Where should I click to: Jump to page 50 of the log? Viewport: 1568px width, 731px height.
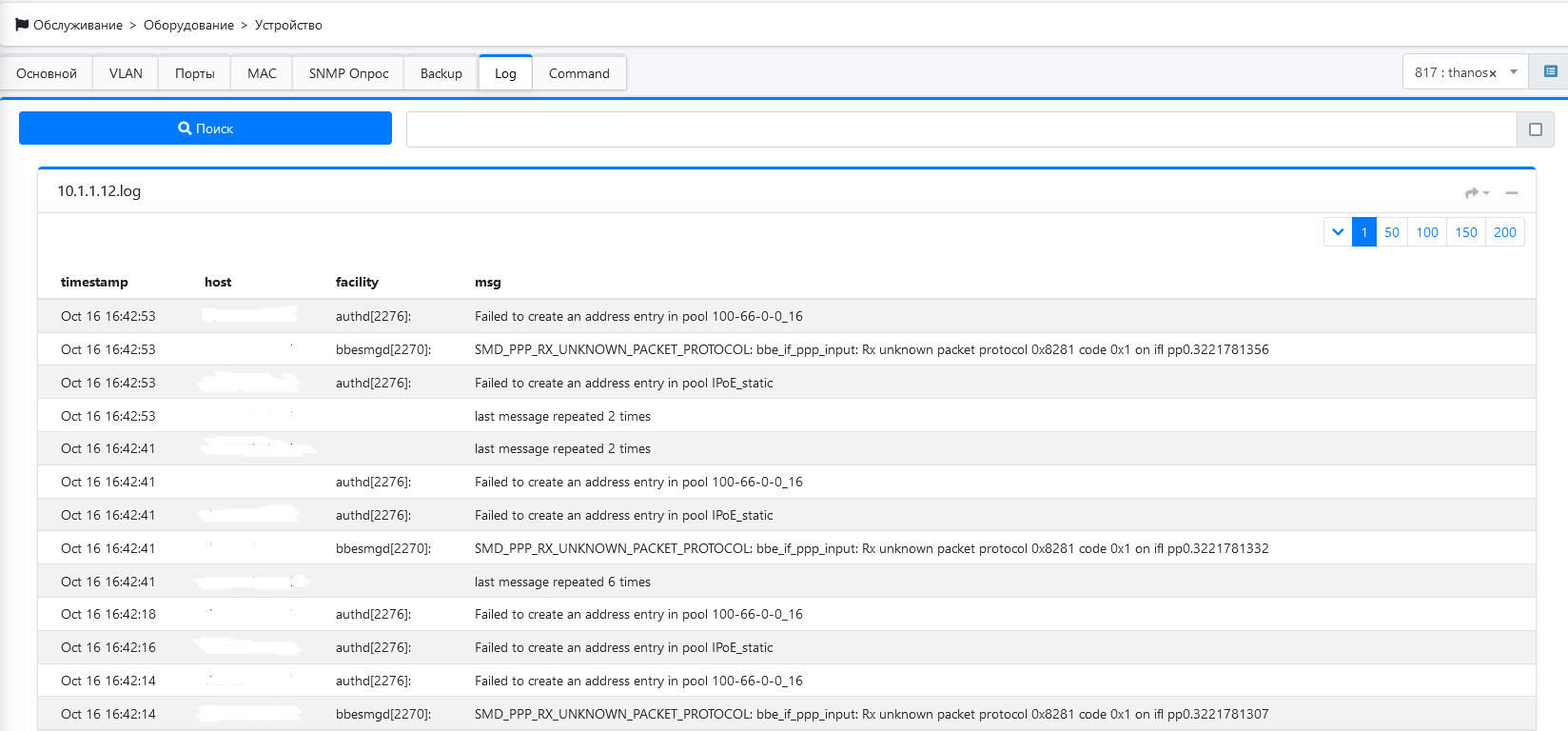click(1391, 232)
